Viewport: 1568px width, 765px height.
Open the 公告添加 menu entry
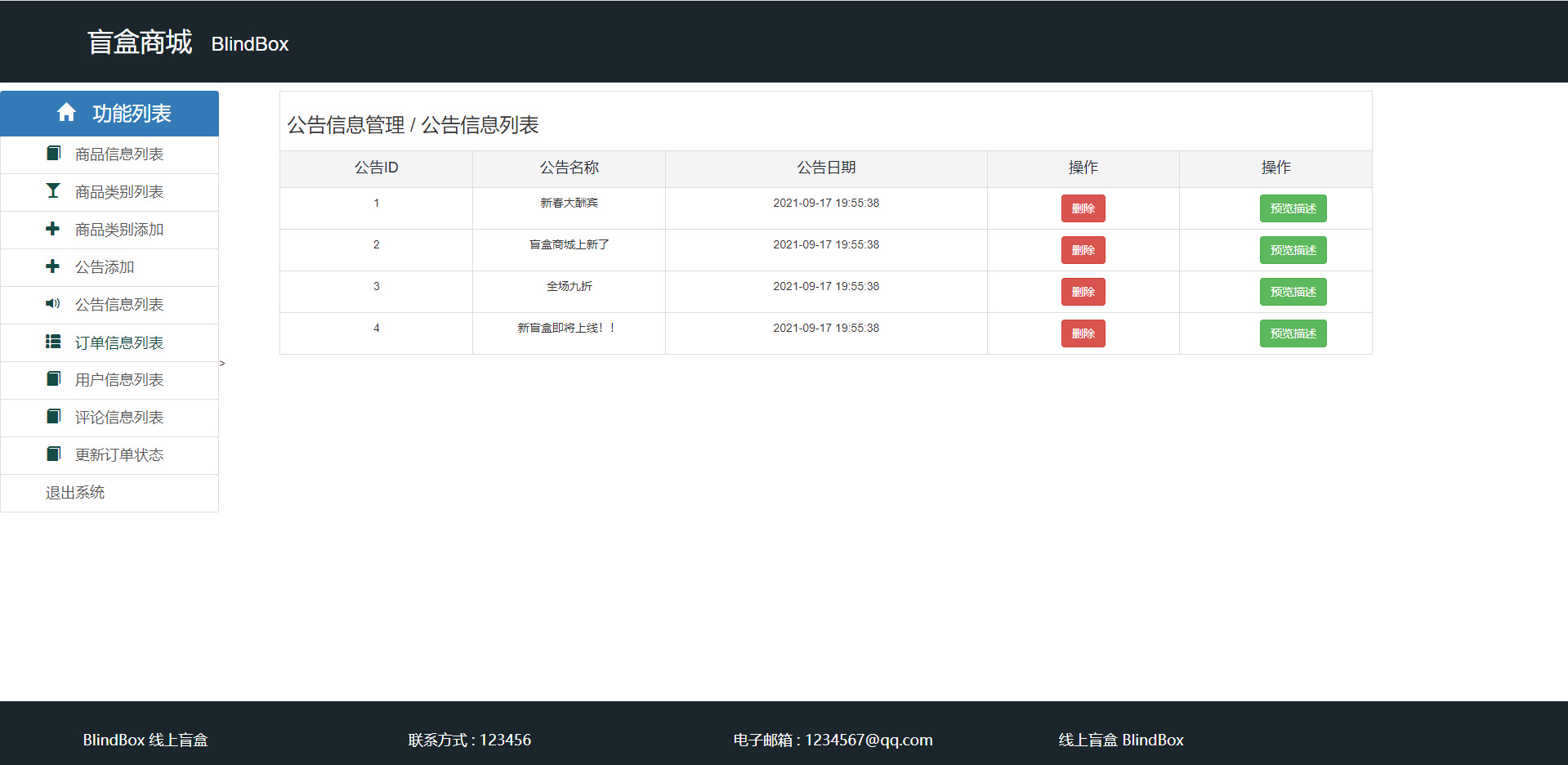point(109,267)
